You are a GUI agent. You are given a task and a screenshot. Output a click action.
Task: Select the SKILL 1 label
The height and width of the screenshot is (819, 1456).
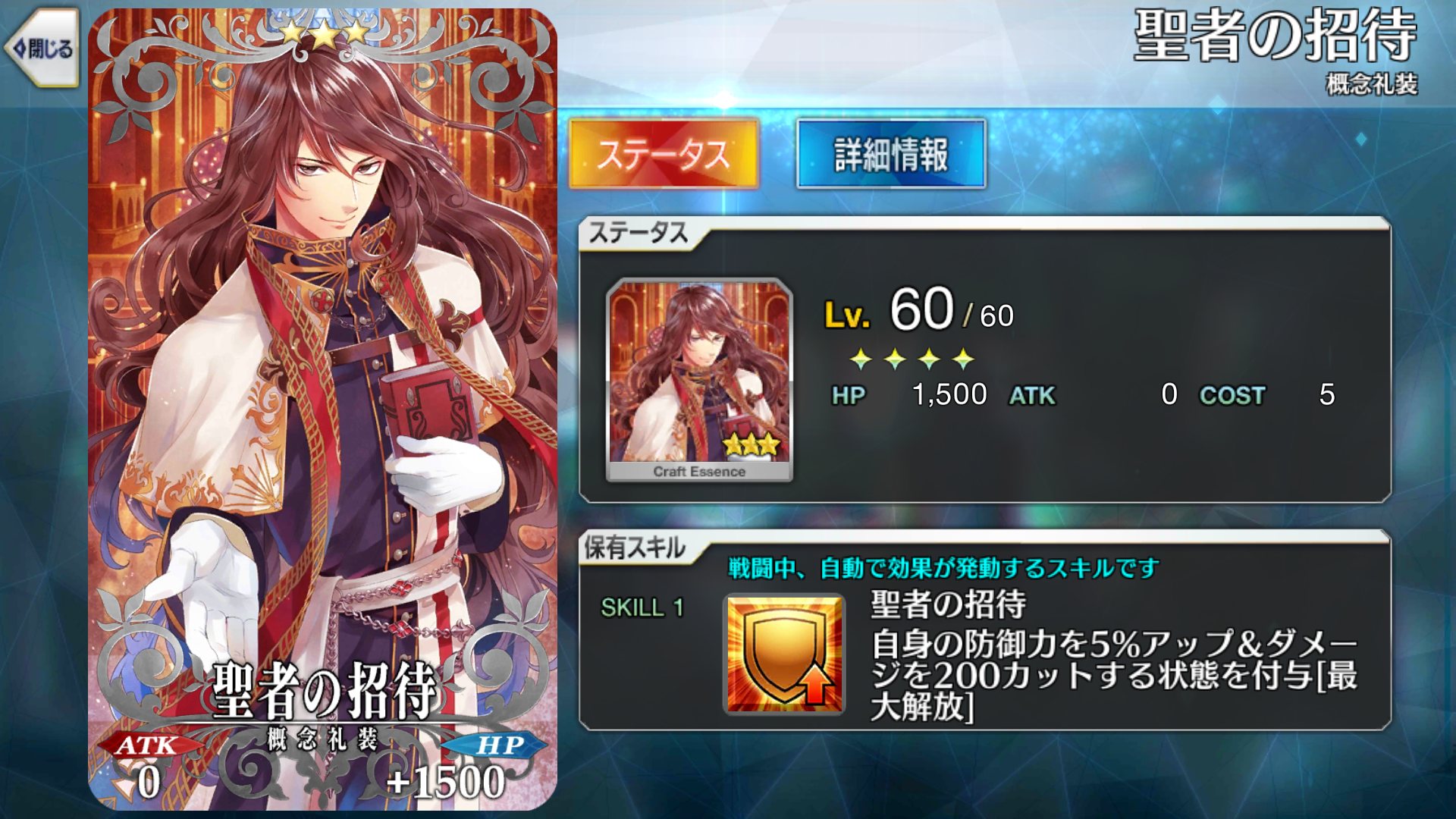click(x=642, y=607)
